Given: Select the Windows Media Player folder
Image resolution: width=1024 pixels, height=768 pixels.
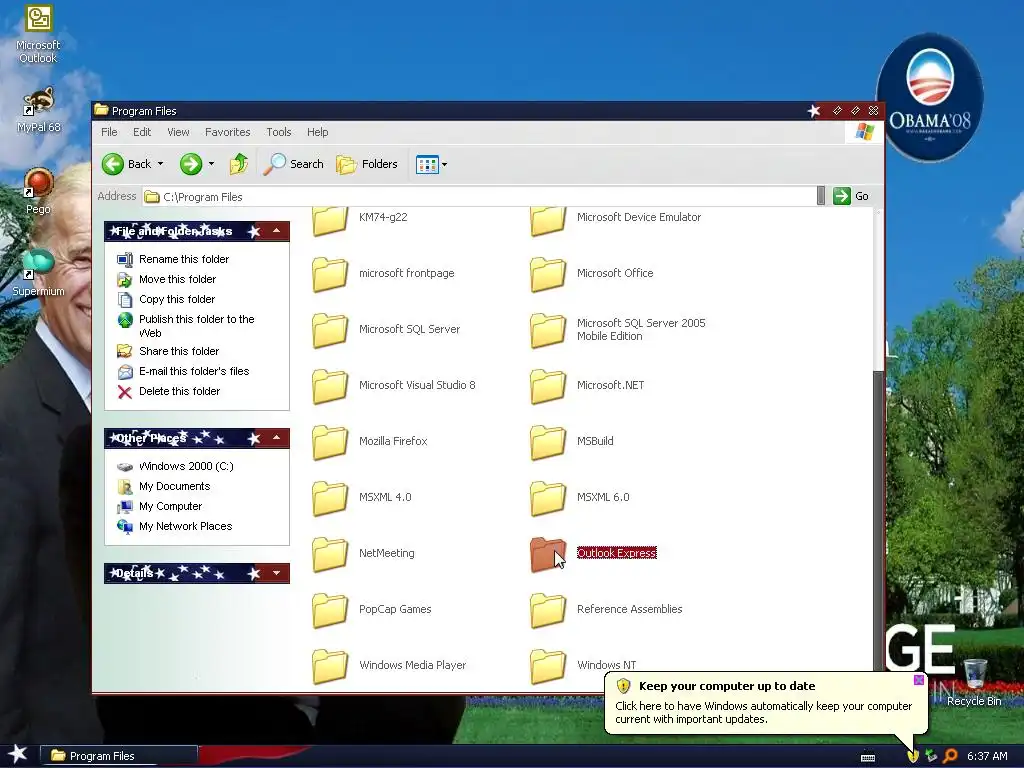Looking at the screenshot, I should (389, 665).
